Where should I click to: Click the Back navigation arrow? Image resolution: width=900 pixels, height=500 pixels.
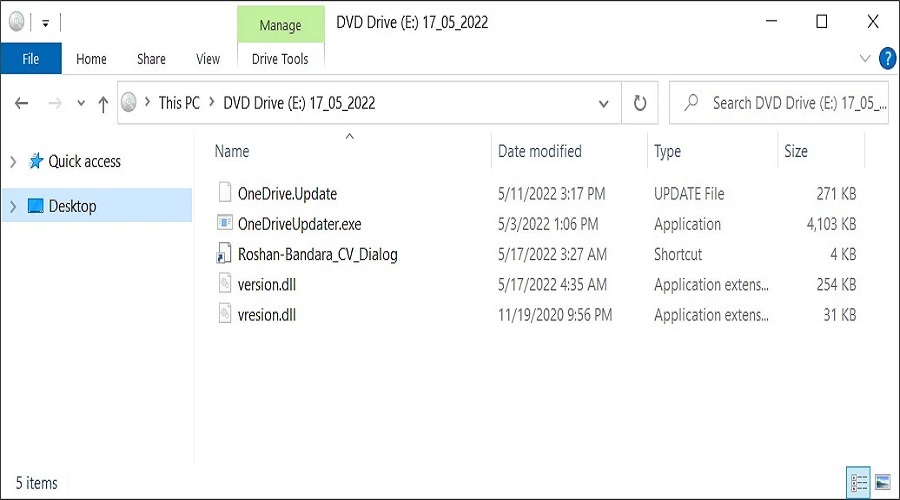(22, 103)
